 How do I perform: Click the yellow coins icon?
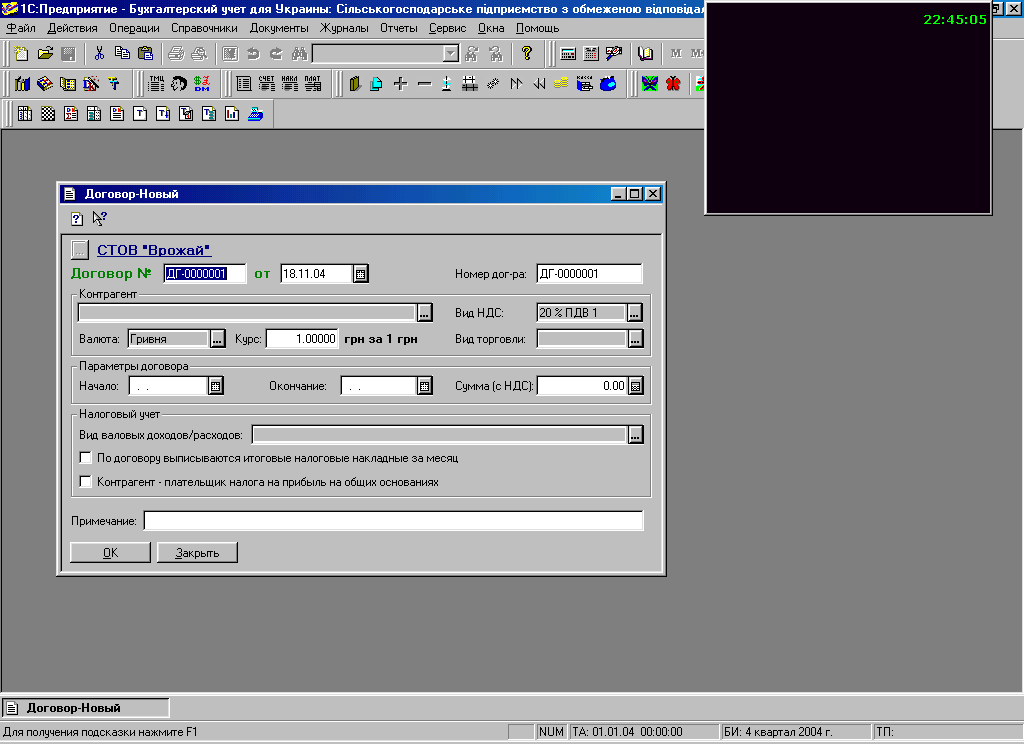(x=561, y=84)
